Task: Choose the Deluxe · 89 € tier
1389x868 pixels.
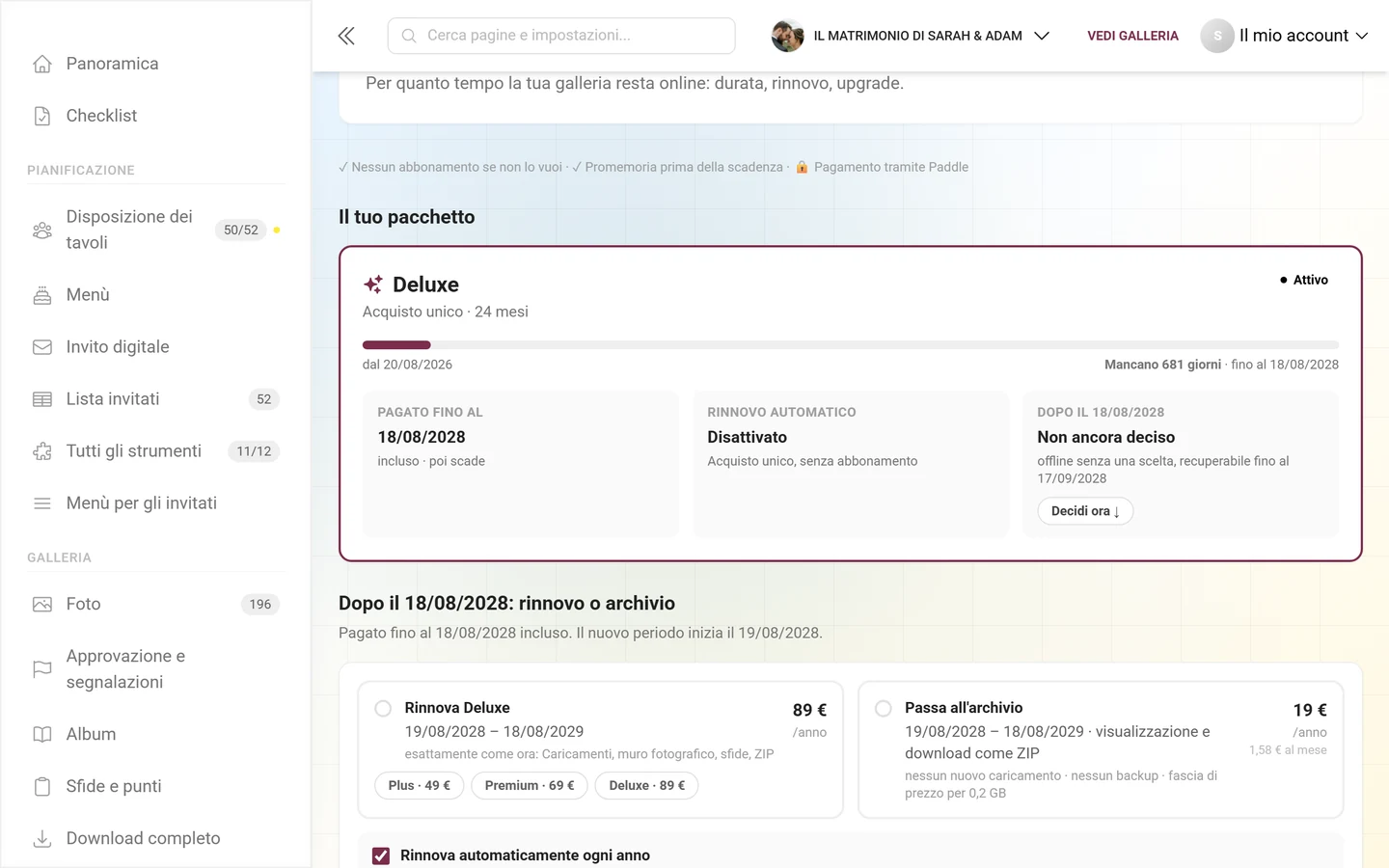Action: [646, 786]
